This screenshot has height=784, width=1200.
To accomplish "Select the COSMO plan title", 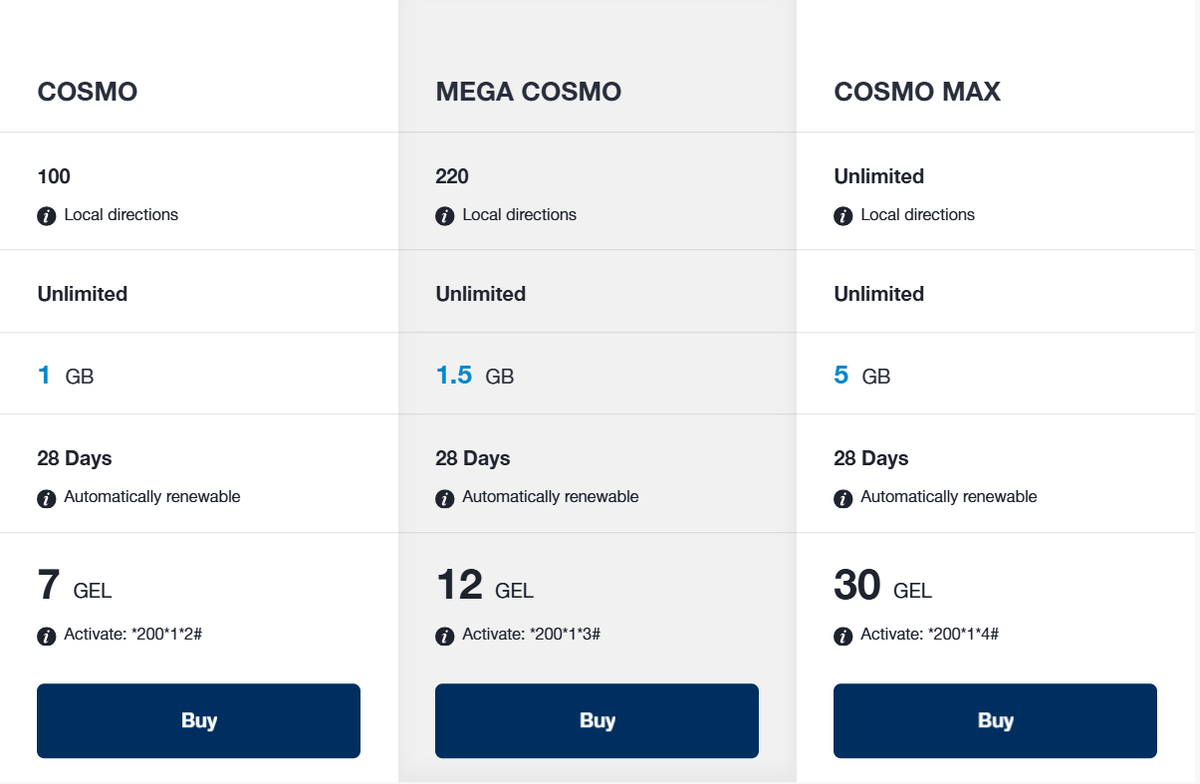I will pos(88,92).
